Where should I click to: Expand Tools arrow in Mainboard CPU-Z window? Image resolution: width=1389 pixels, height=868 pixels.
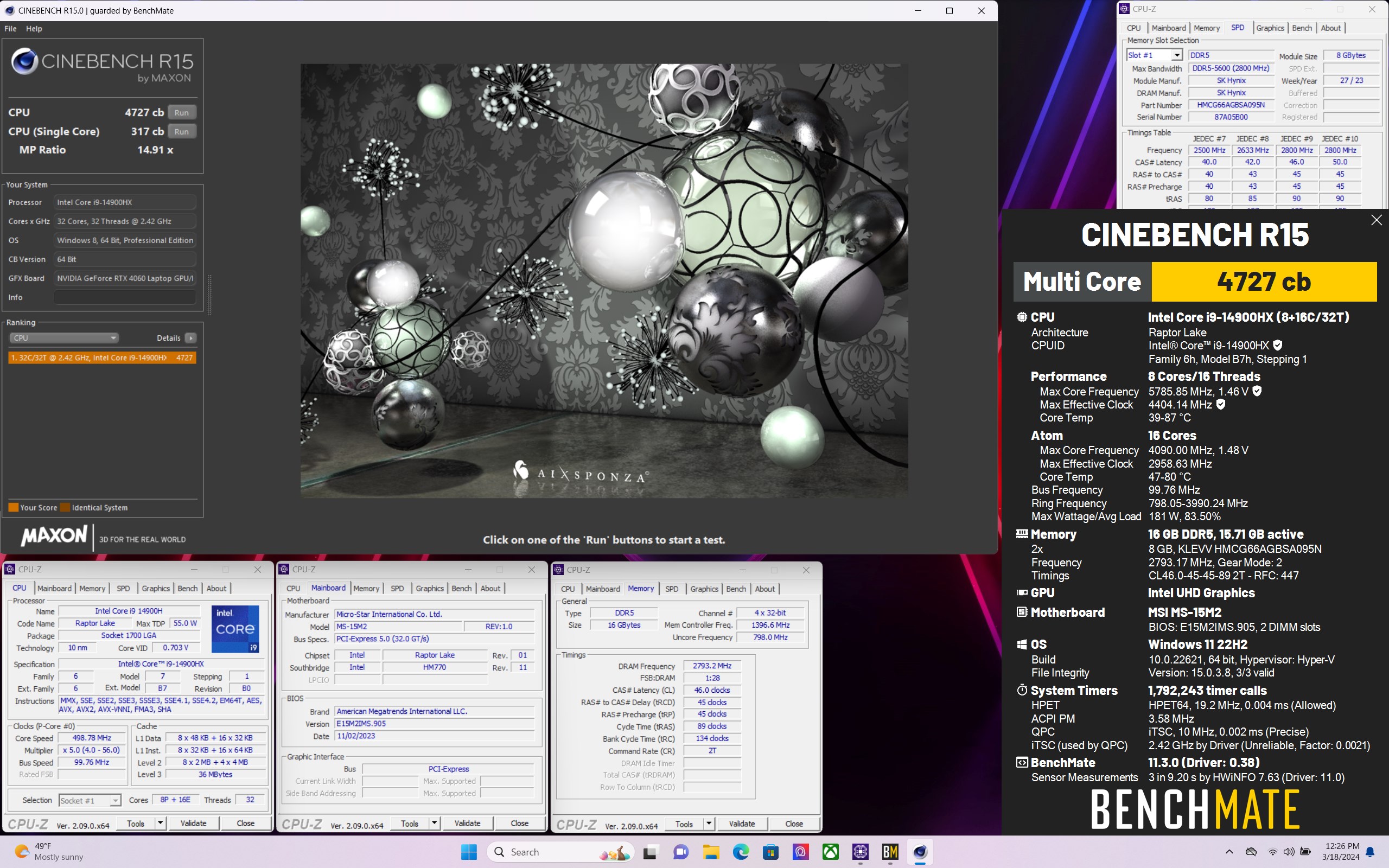pos(435,824)
